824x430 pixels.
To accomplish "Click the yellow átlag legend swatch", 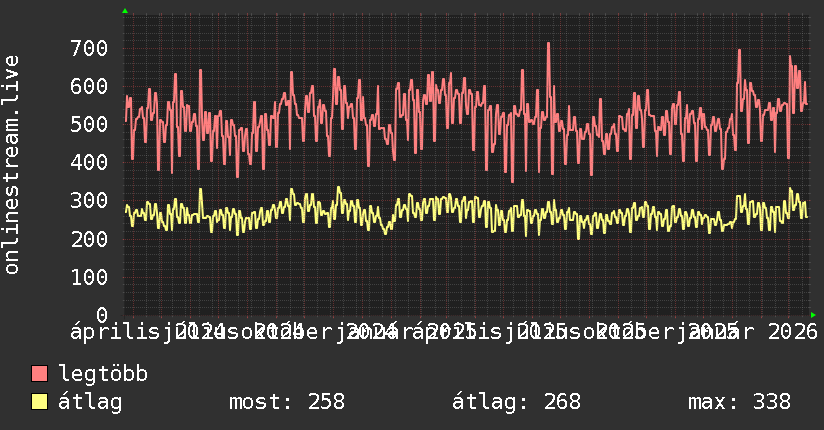I will (39, 402).
